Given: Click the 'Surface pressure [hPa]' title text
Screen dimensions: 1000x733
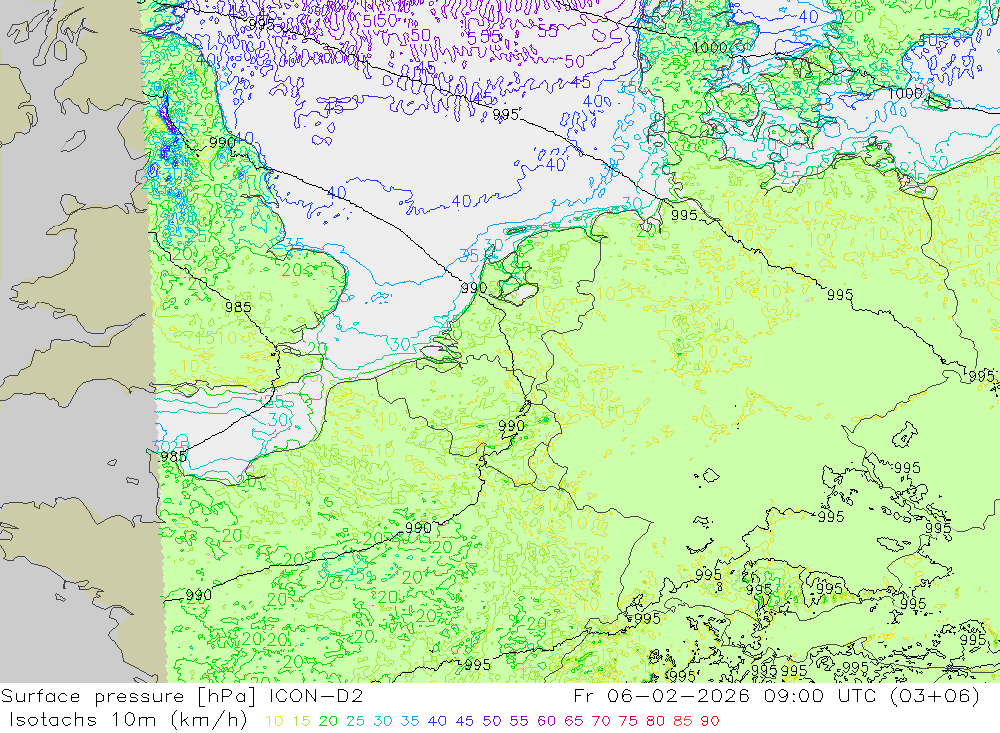Looking at the screenshot, I should tap(129, 696).
